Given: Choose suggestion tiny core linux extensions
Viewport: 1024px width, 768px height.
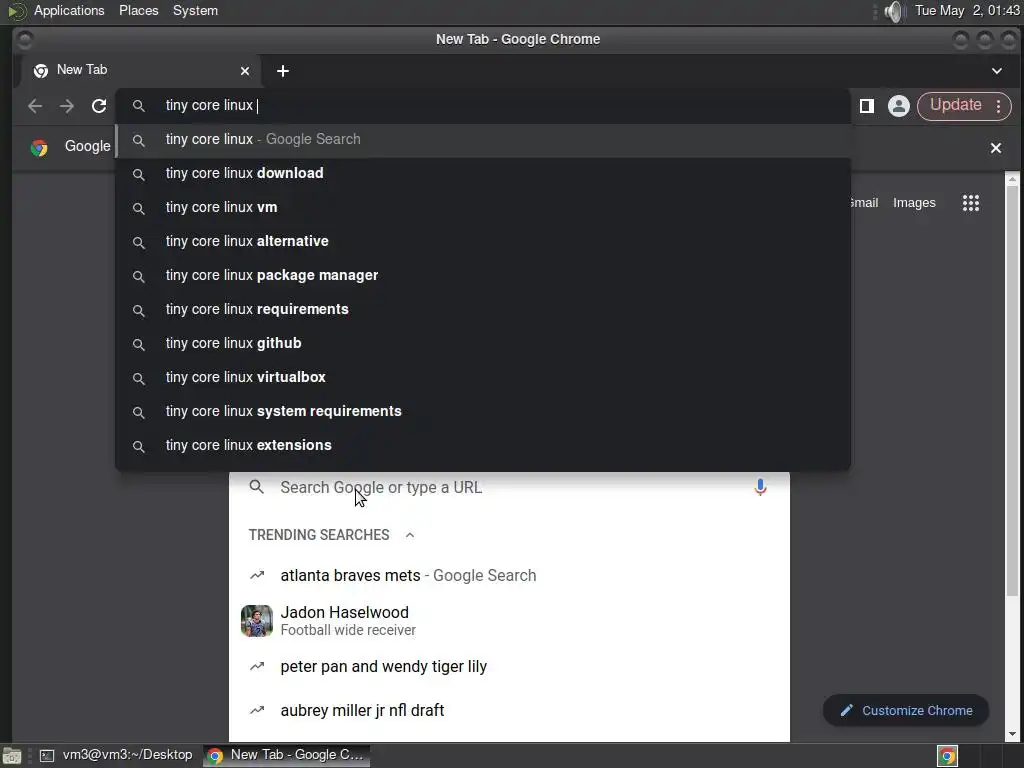Looking at the screenshot, I should click(483, 445).
